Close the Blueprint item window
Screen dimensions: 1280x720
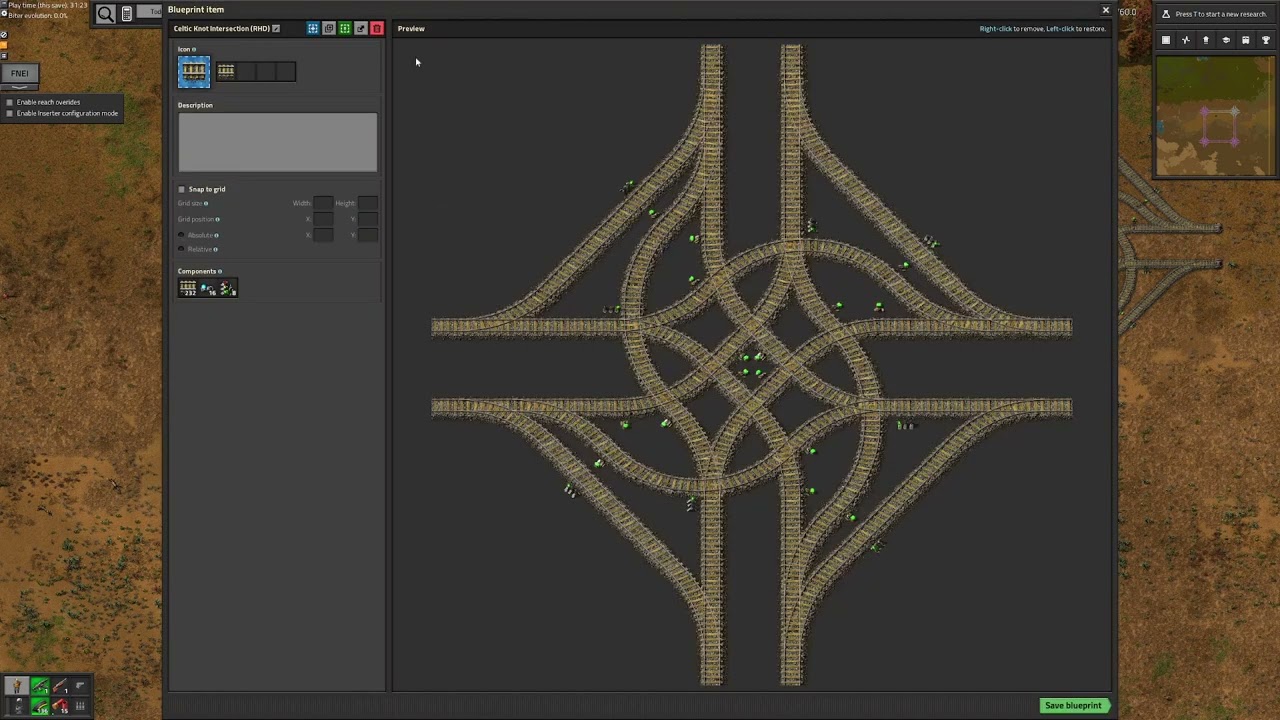pos(1105,10)
